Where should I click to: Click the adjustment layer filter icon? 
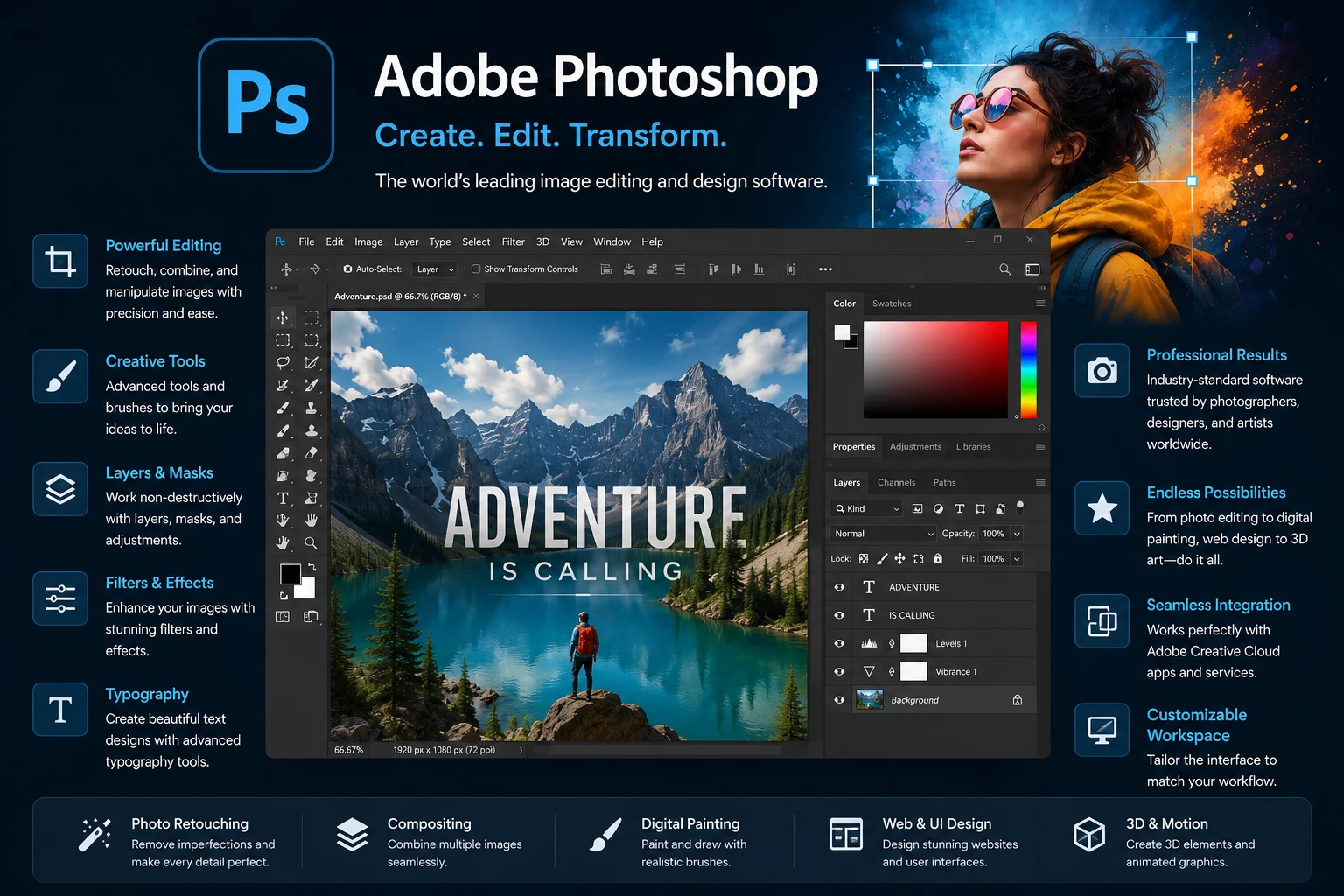[x=938, y=508]
